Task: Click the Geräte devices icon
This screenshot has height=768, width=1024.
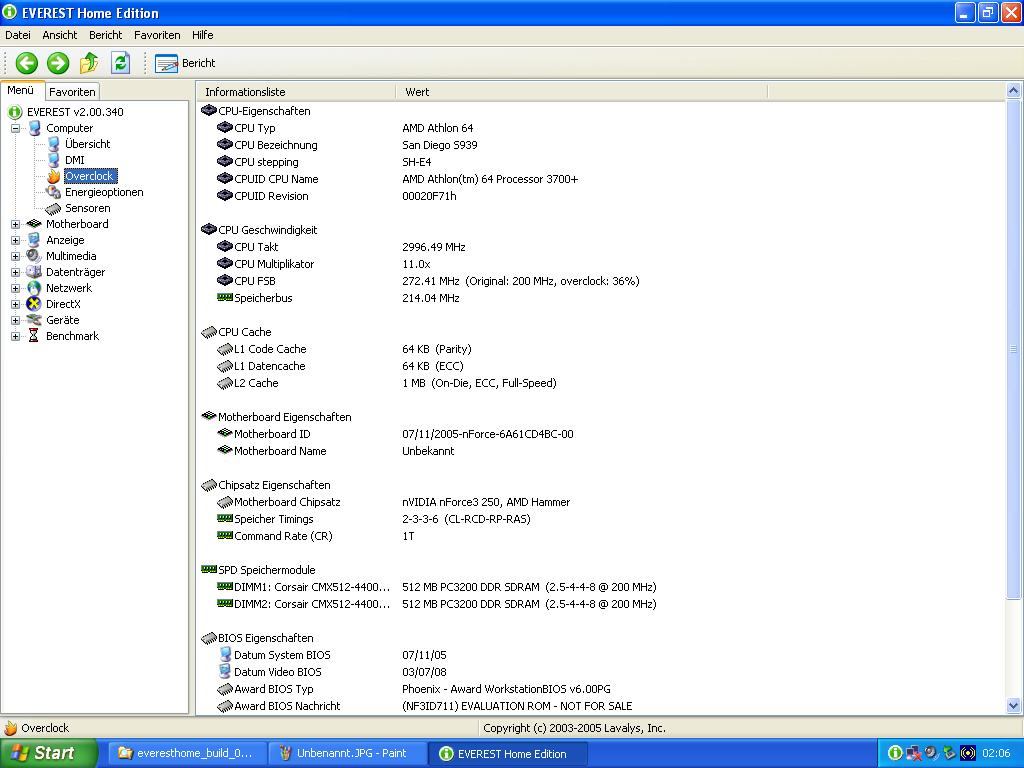Action: pyautogui.click(x=34, y=320)
